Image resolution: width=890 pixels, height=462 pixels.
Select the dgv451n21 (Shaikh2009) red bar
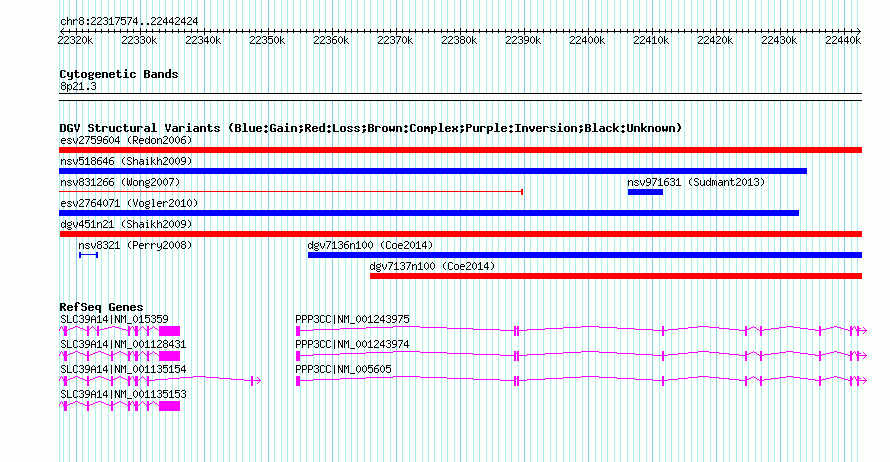[x=460, y=234]
